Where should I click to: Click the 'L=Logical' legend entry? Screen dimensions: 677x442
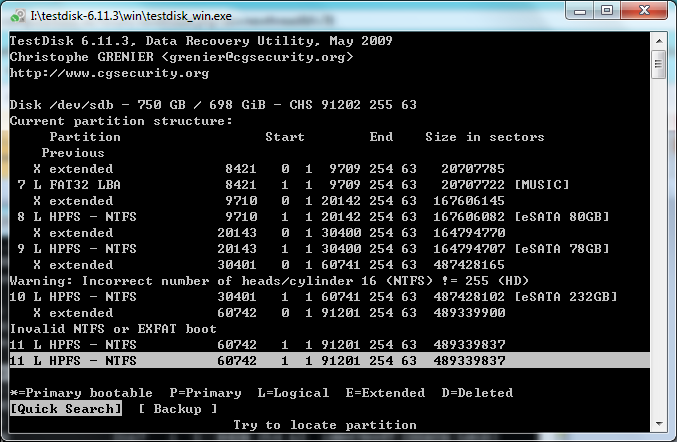293,393
